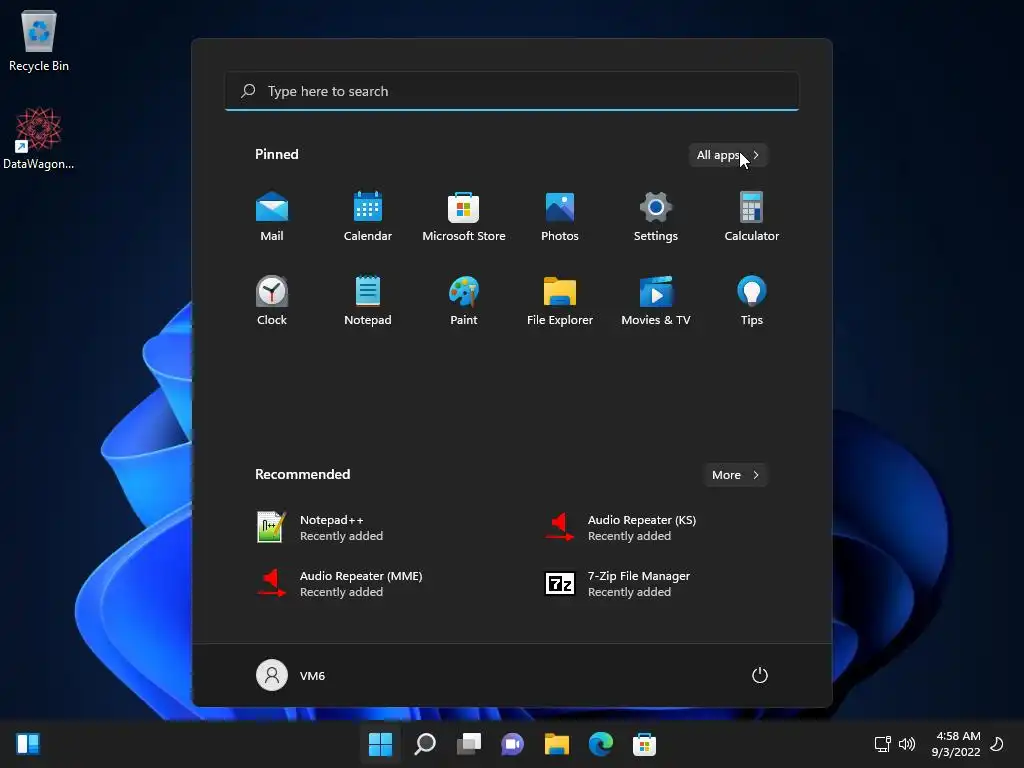Launch the Calculator app

(752, 217)
